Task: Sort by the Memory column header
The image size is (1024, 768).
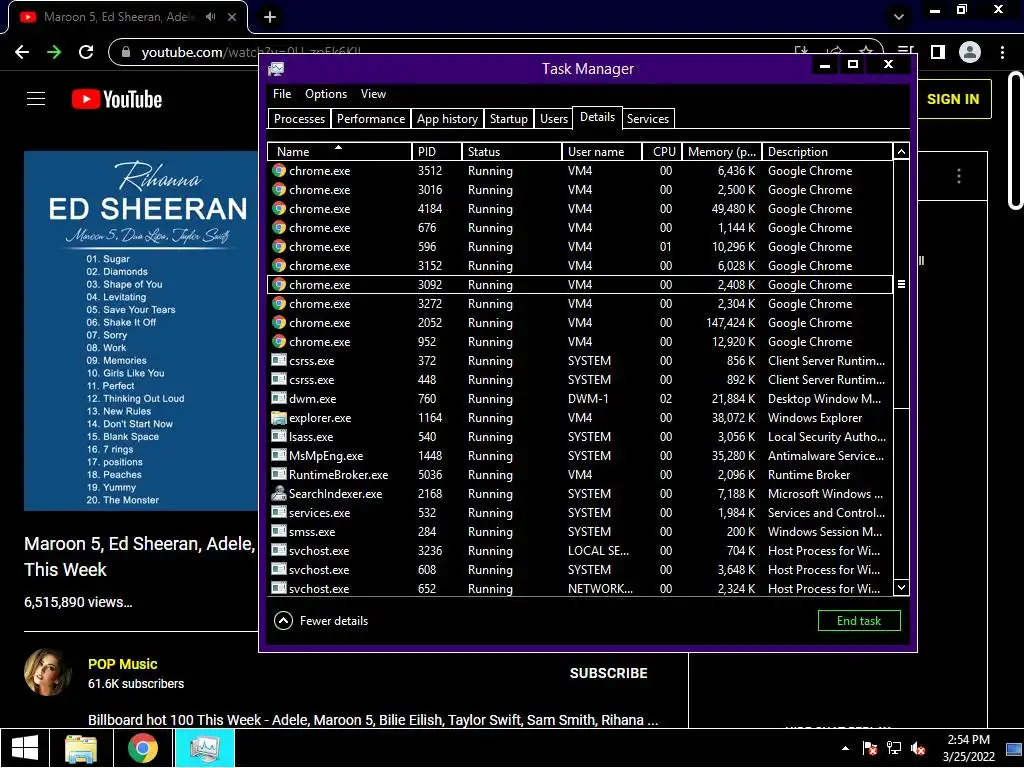Action: tap(722, 152)
